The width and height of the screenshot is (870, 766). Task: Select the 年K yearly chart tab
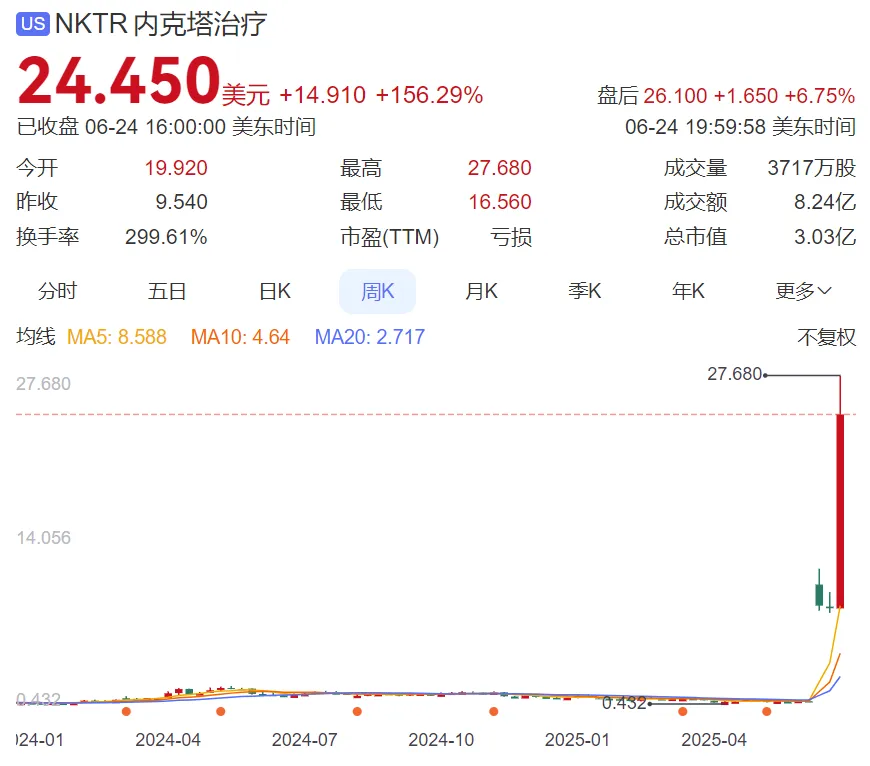[x=688, y=292]
